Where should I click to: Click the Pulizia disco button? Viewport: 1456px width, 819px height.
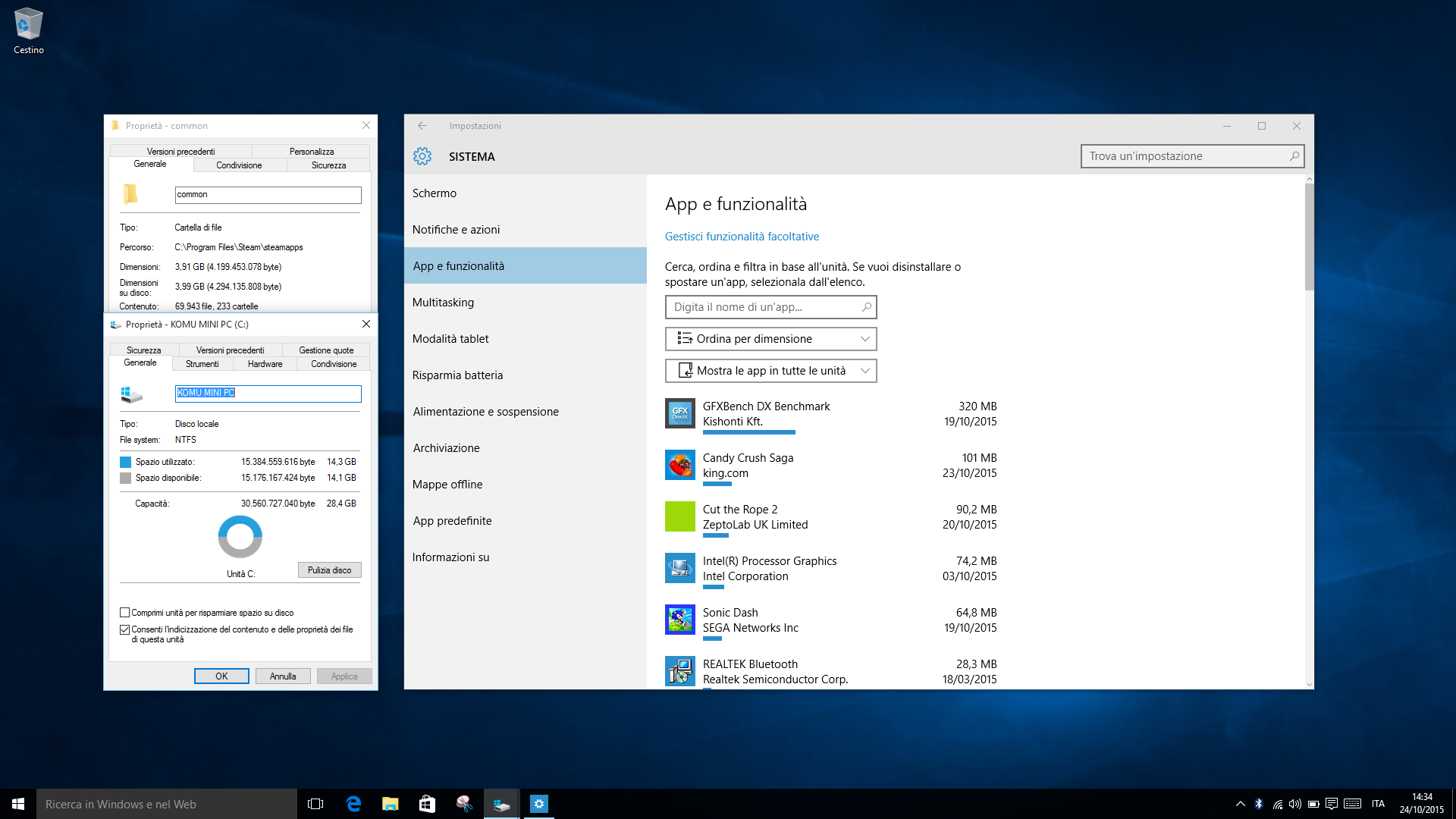click(329, 570)
